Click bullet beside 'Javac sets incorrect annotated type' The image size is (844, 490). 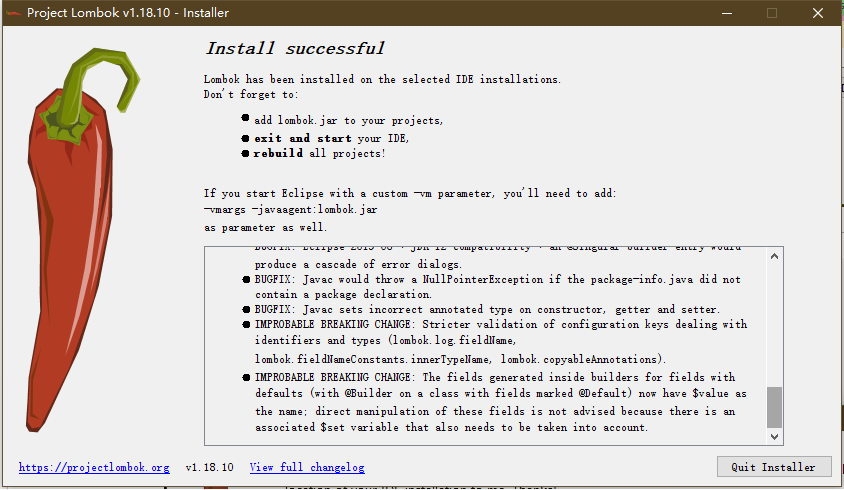click(x=247, y=310)
